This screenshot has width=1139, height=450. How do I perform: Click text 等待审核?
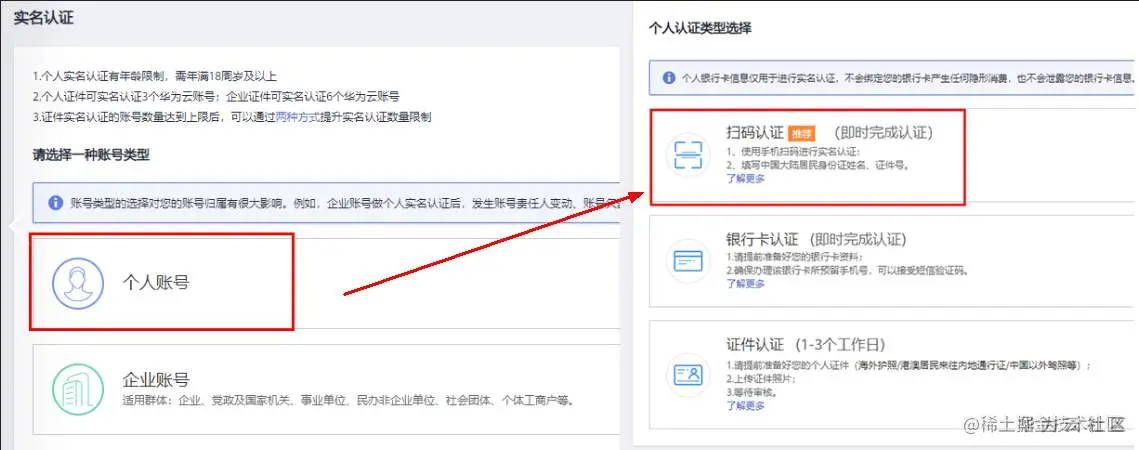(752, 393)
